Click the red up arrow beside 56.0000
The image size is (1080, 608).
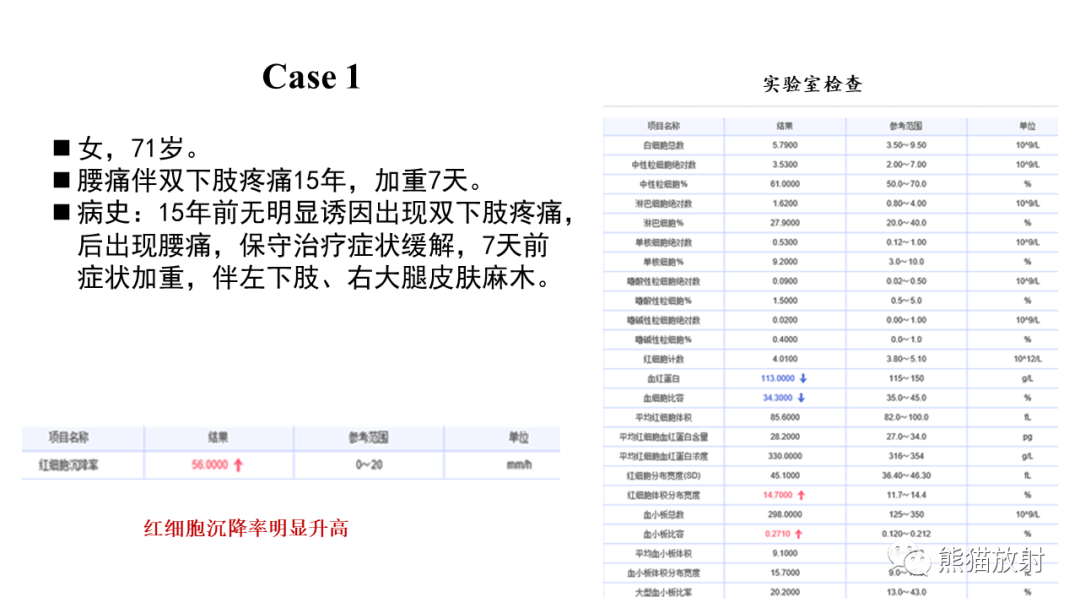coord(238,465)
